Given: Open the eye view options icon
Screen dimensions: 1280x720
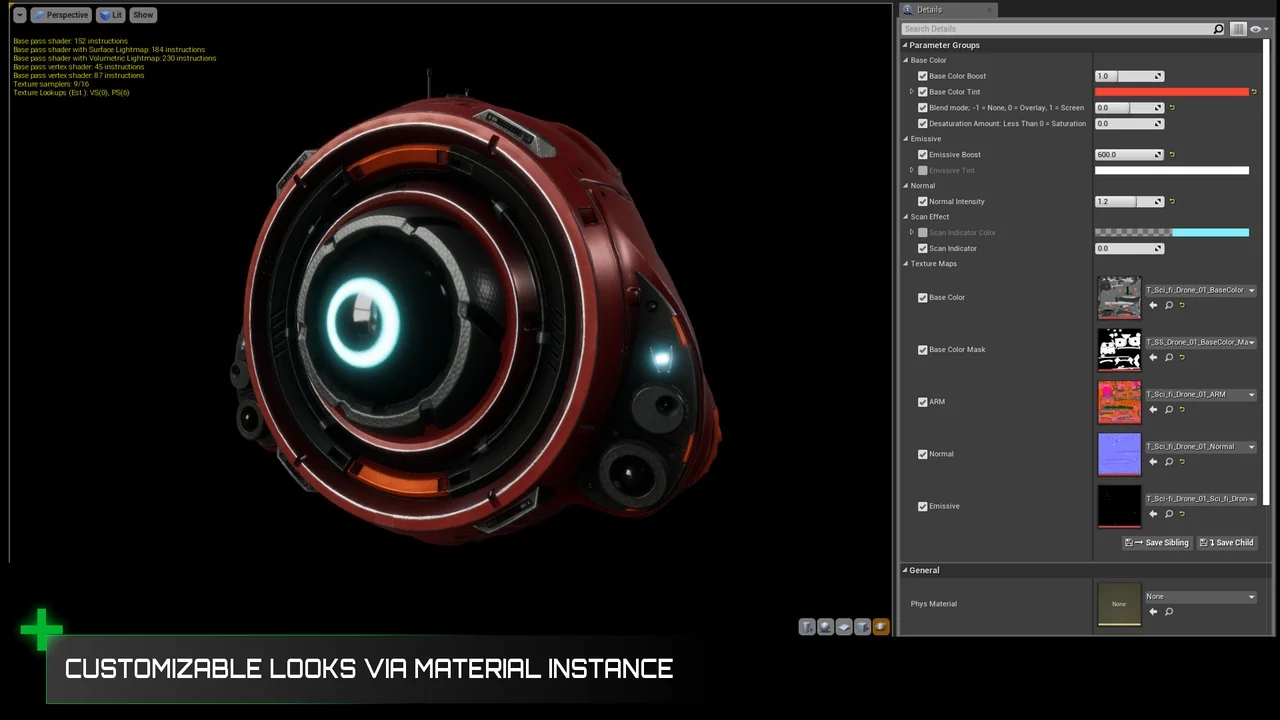Looking at the screenshot, I should (x=1256, y=29).
